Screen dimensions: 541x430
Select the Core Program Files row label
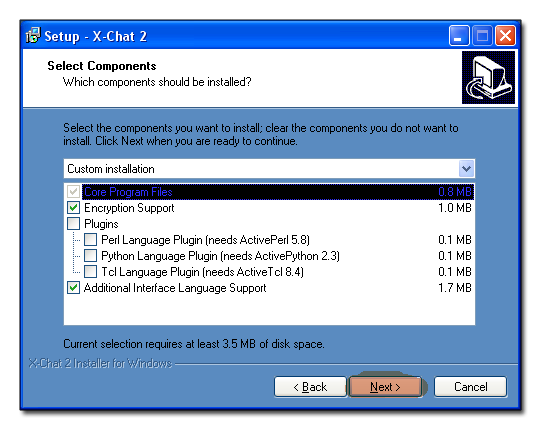coord(128,192)
